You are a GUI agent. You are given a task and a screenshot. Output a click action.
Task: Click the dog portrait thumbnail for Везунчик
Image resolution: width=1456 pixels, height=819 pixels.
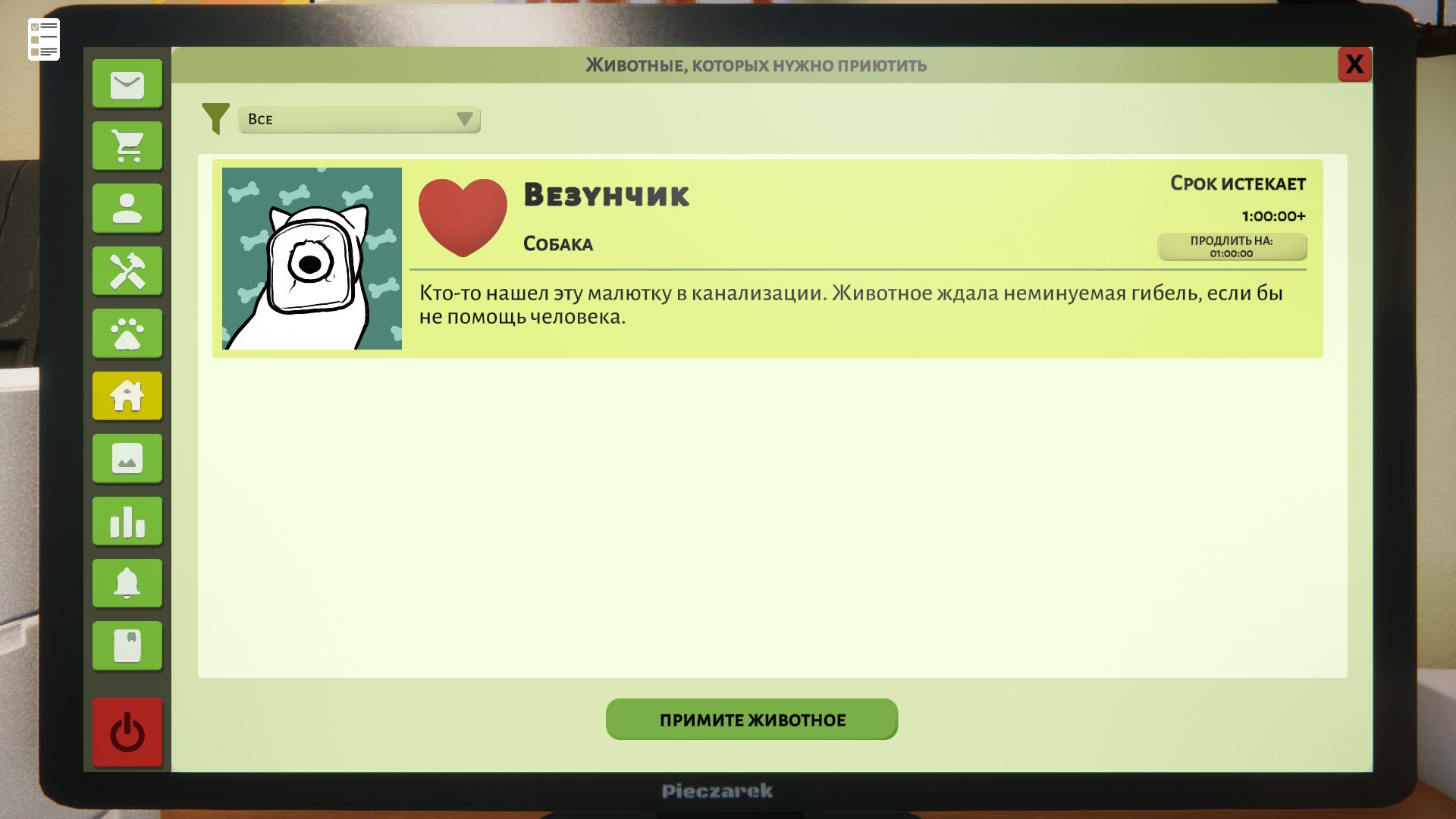tap(312, 259)
